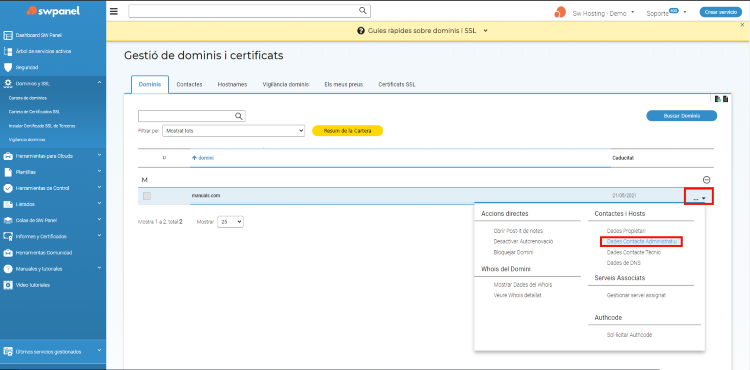Click the domain search magnifier icon
The width and height of the screenshot is (750, 370).
click(239, 116)
